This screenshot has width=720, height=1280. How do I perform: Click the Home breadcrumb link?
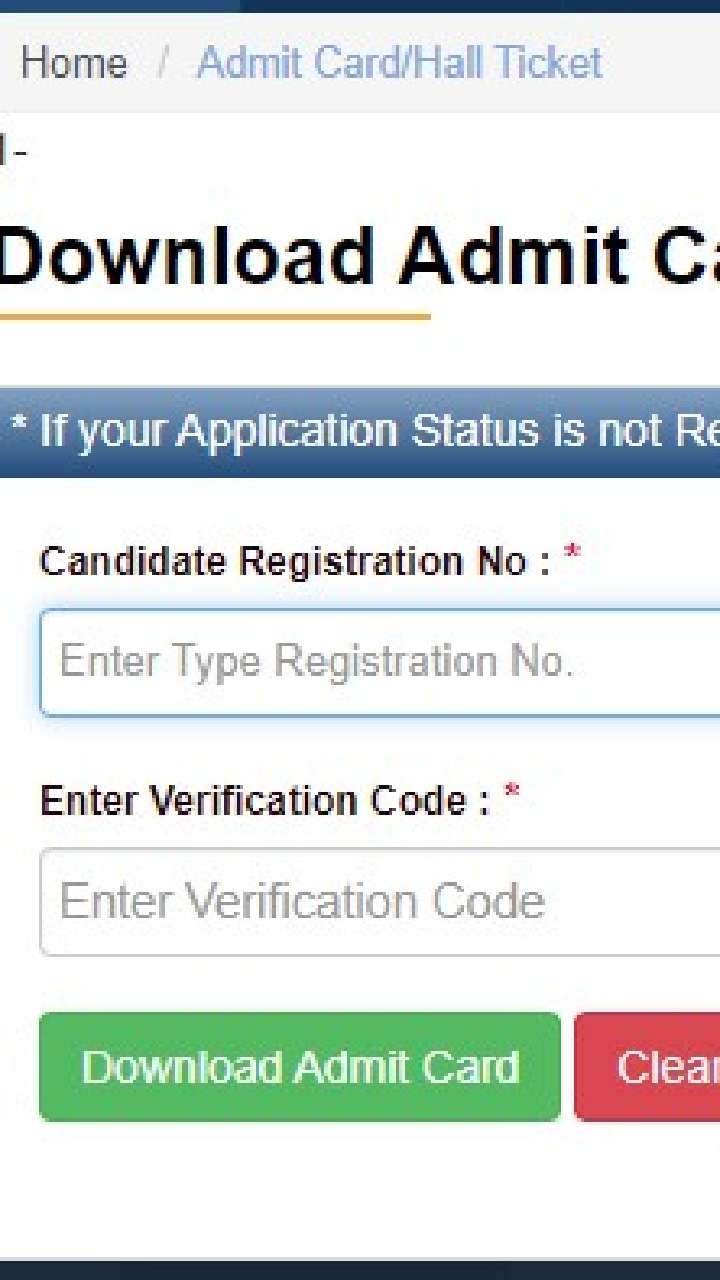tap(73, 64)
